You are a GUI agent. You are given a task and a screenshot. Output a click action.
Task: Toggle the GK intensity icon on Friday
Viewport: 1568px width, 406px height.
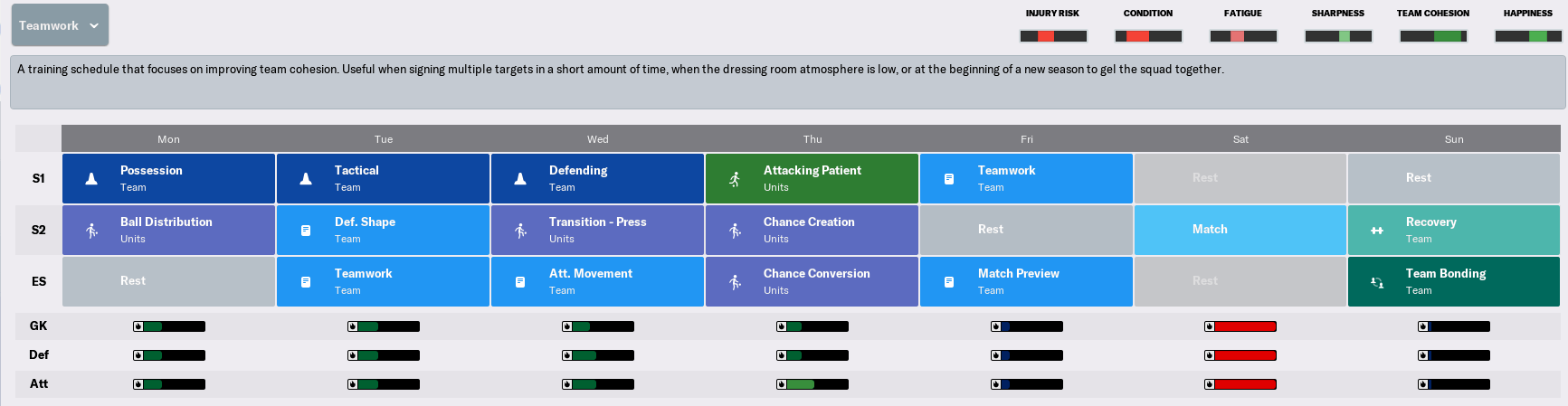[995, 326]
